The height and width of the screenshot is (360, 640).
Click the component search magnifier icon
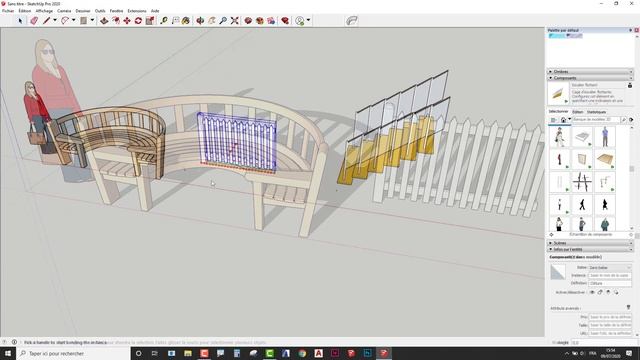point(623,120)
